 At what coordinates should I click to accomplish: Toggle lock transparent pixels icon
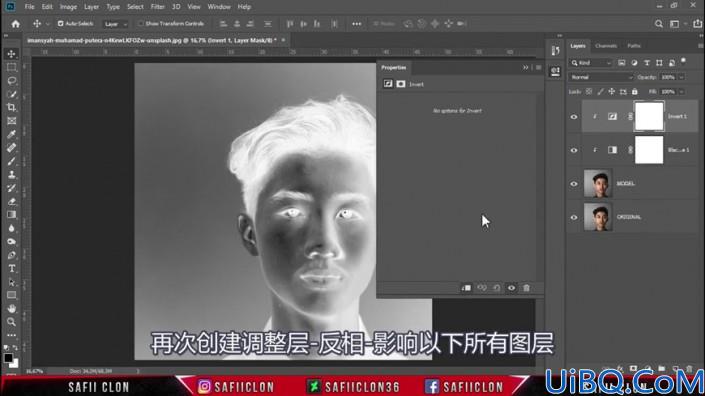point(589,92)
